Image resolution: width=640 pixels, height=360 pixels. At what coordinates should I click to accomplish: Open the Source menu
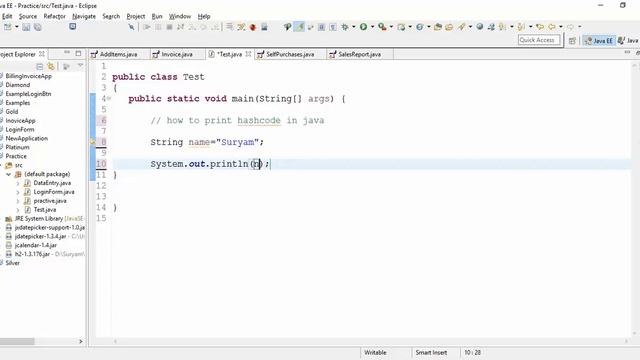(x=28, y=16)
